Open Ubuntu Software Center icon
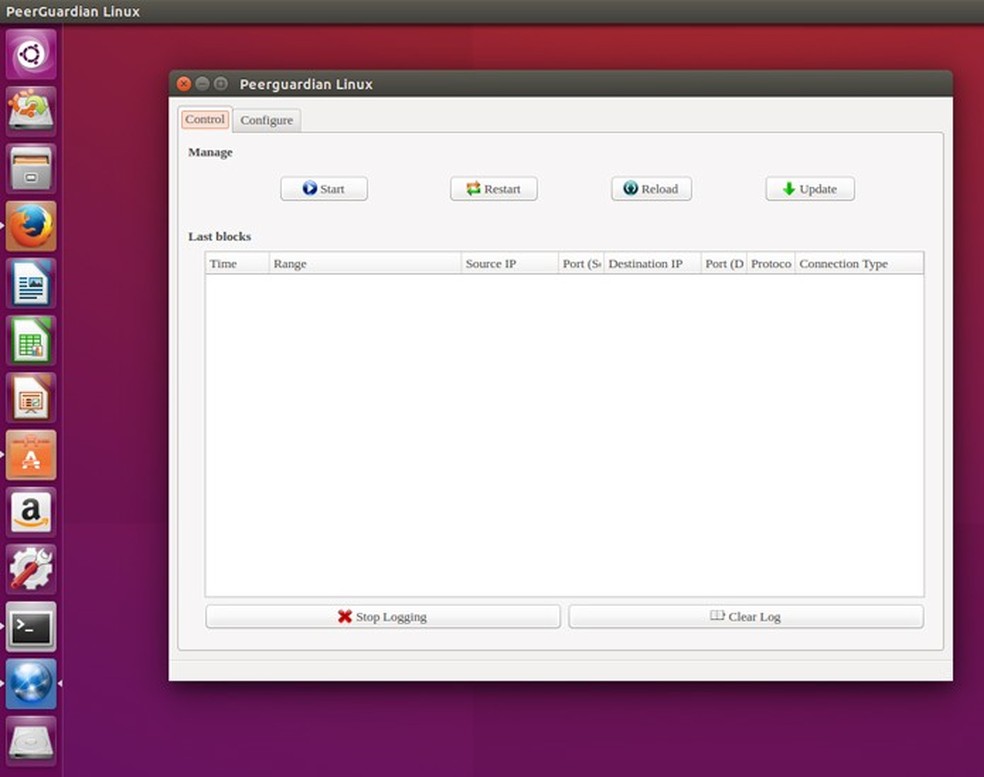This screenshot has width=984, height=777. [x=31, y=456]
